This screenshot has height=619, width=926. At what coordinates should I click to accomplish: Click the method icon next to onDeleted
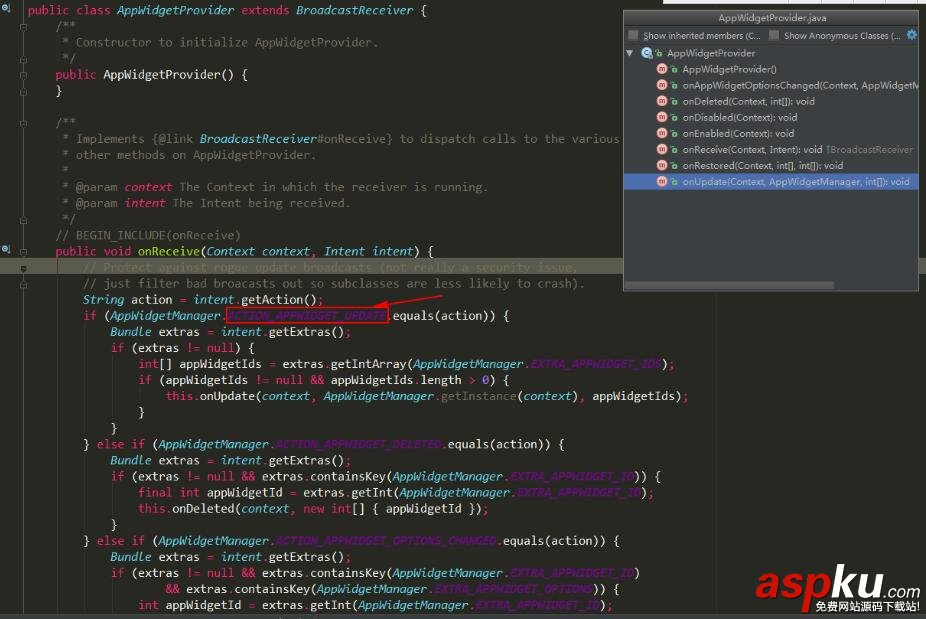point(662,101)
